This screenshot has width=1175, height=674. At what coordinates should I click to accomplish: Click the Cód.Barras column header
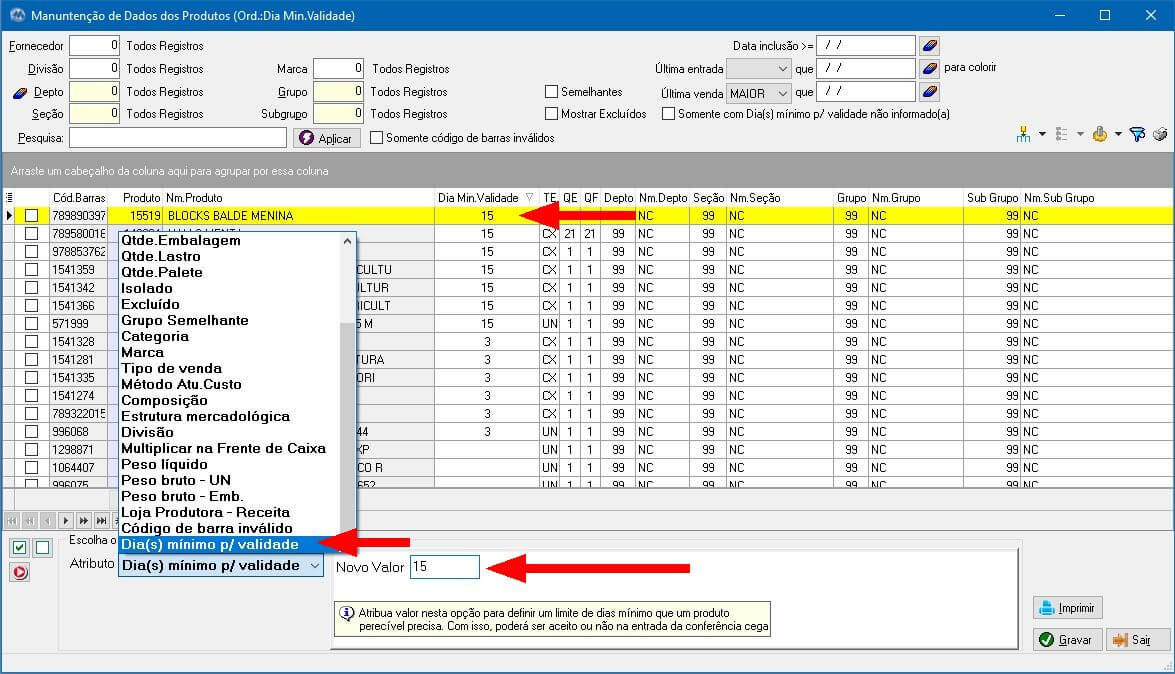pos(79,198)
